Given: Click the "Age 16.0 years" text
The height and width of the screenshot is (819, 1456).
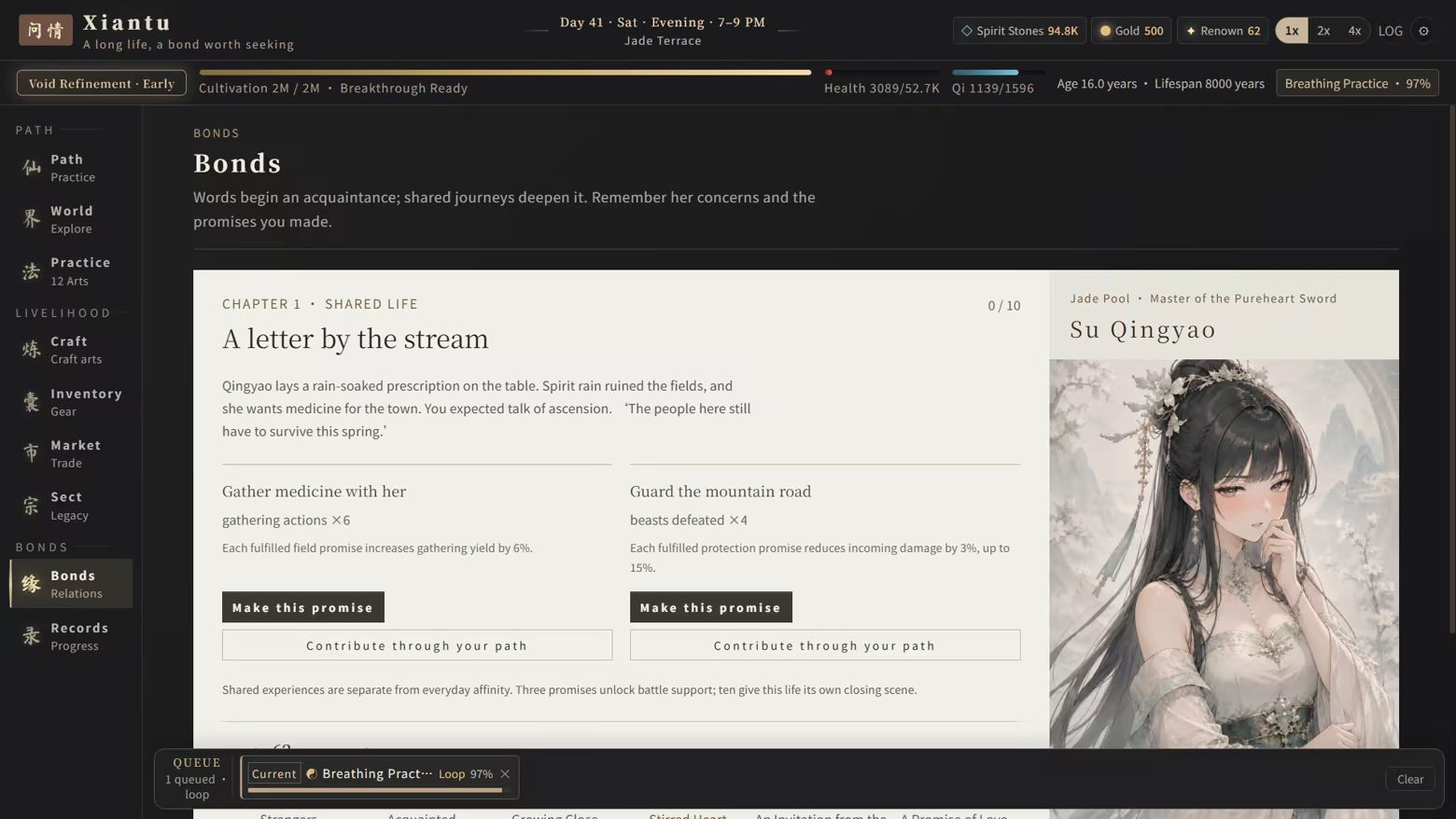Looking at the screenshot, I should (1097, 83).
